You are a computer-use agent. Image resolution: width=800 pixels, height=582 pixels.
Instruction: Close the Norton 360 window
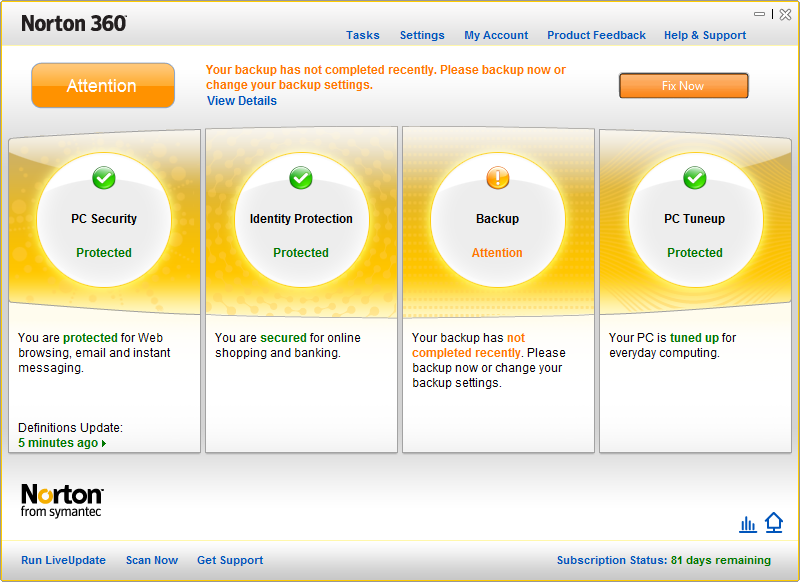(786, 14)
